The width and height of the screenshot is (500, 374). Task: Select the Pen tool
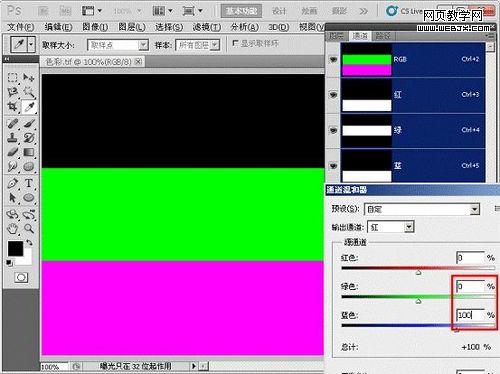point(13,183)
